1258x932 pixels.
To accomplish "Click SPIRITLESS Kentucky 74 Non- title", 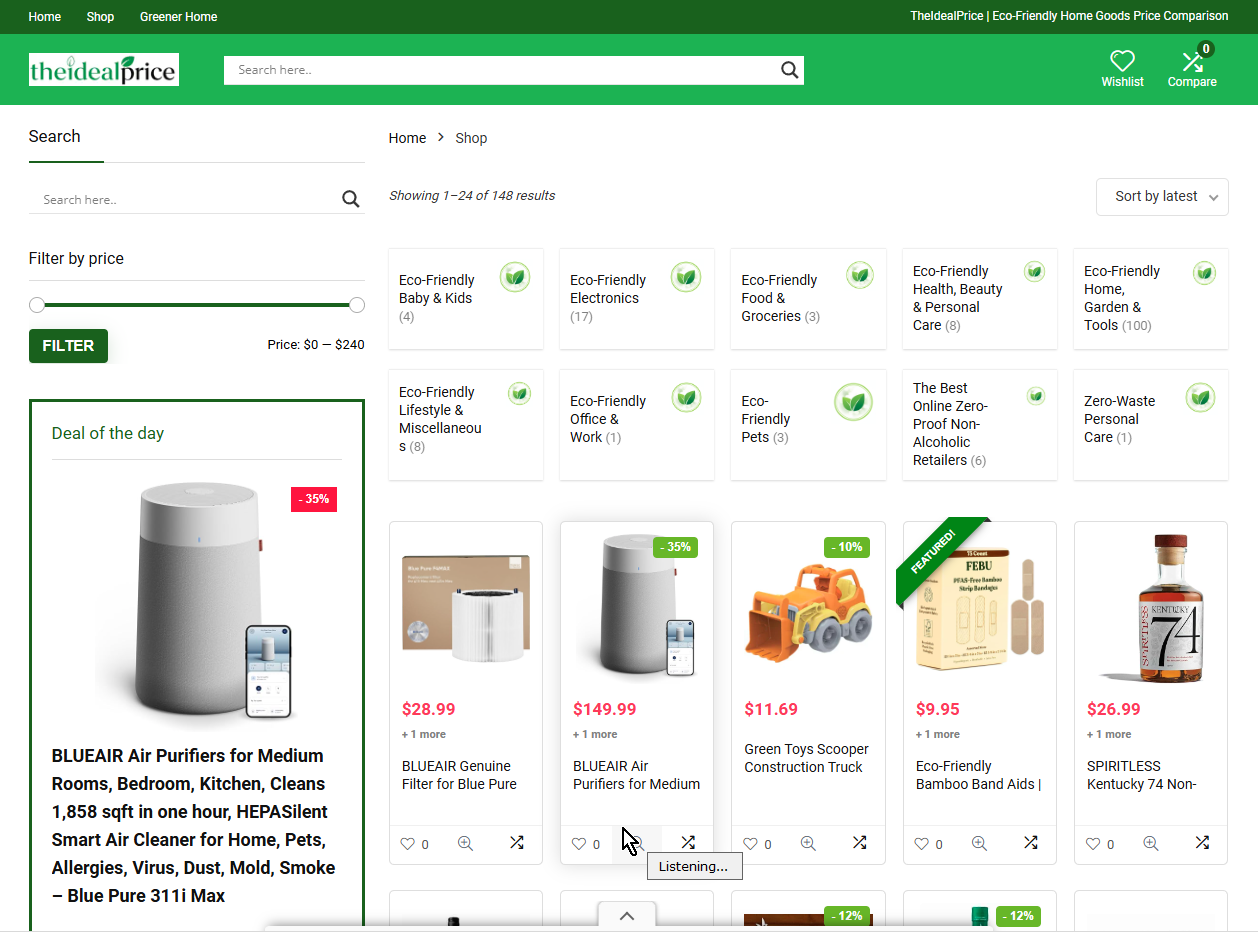I will (x=1142, y=775).
